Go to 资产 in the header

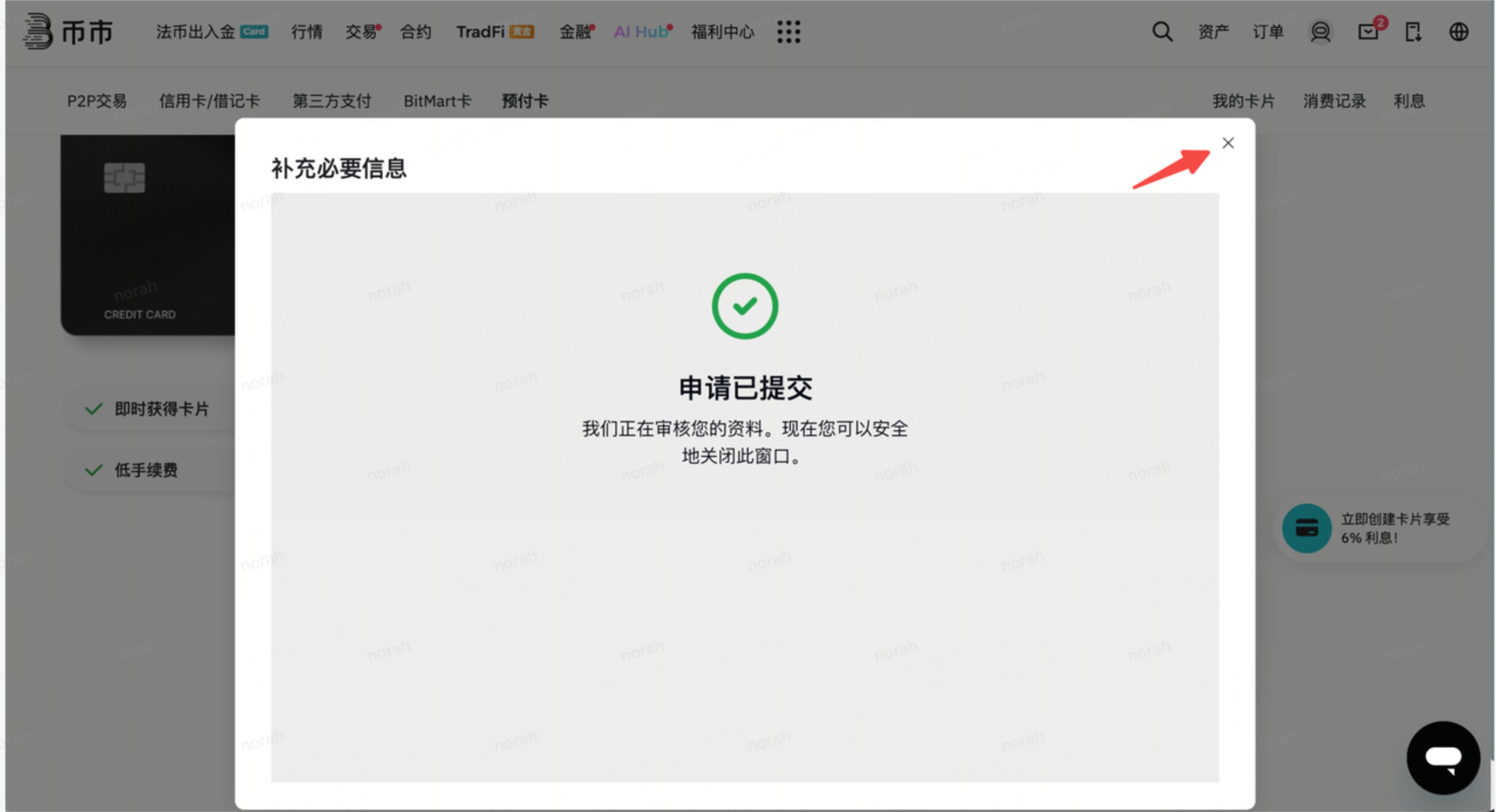point(1213,32)
